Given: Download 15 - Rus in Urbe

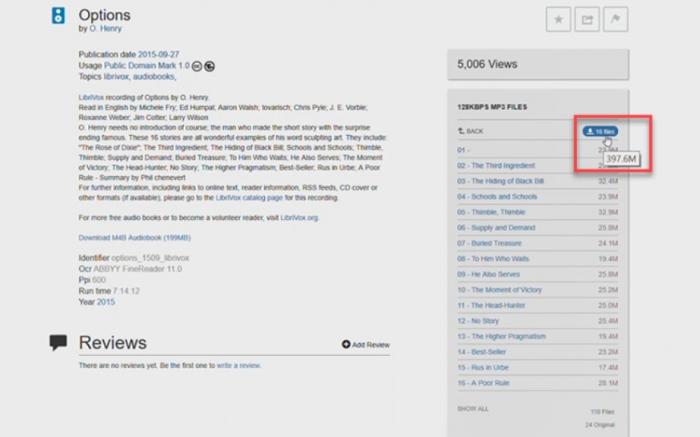Looking at the screenshot, I should (483, 367).
